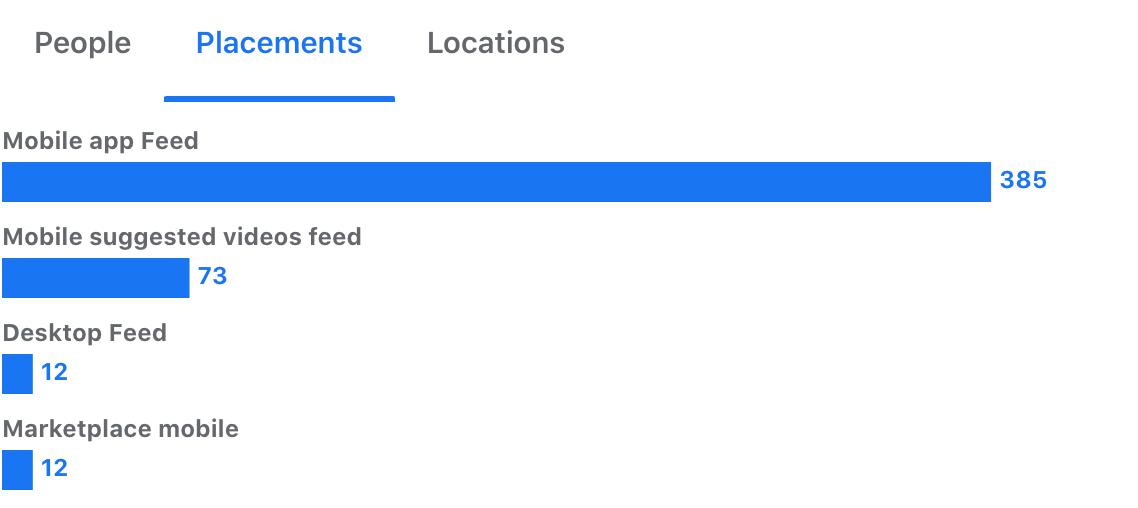This screenshot has width=1138, height=508.
Task: Click the 12 value beside Desktop Feed bar
Action: (54, 372)
